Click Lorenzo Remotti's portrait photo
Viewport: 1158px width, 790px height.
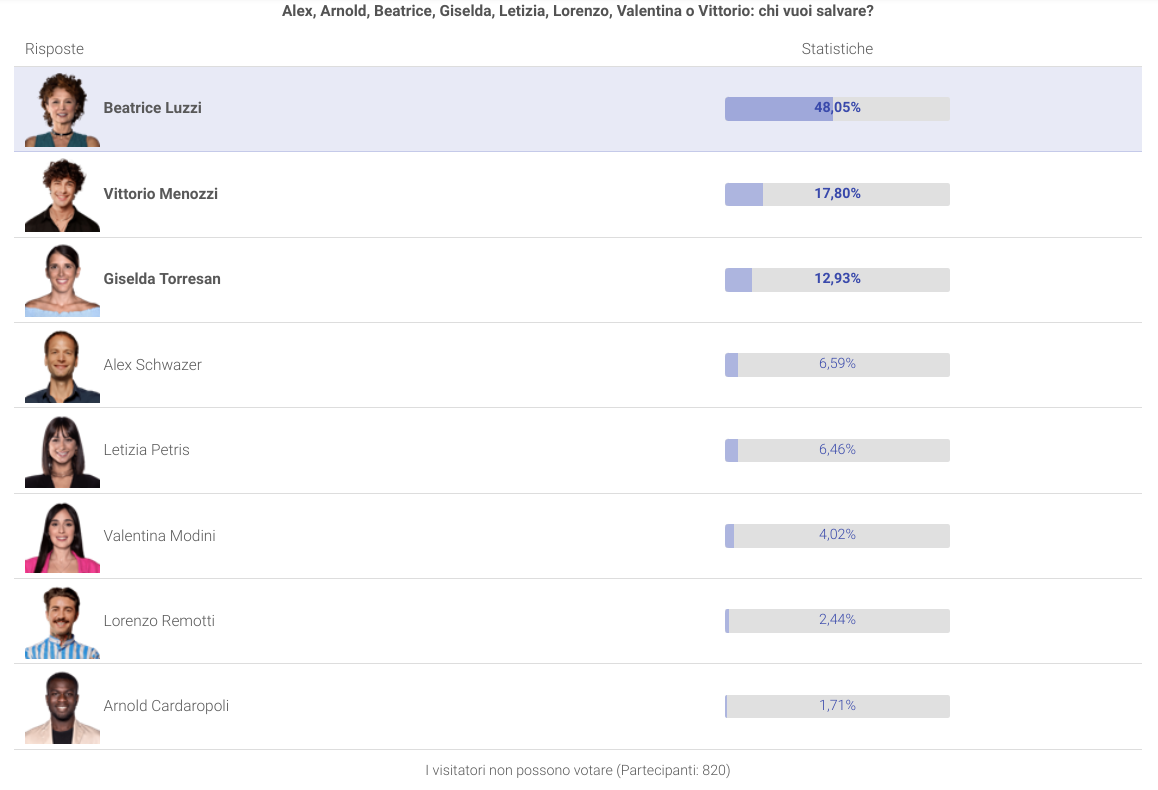[62, 622]
